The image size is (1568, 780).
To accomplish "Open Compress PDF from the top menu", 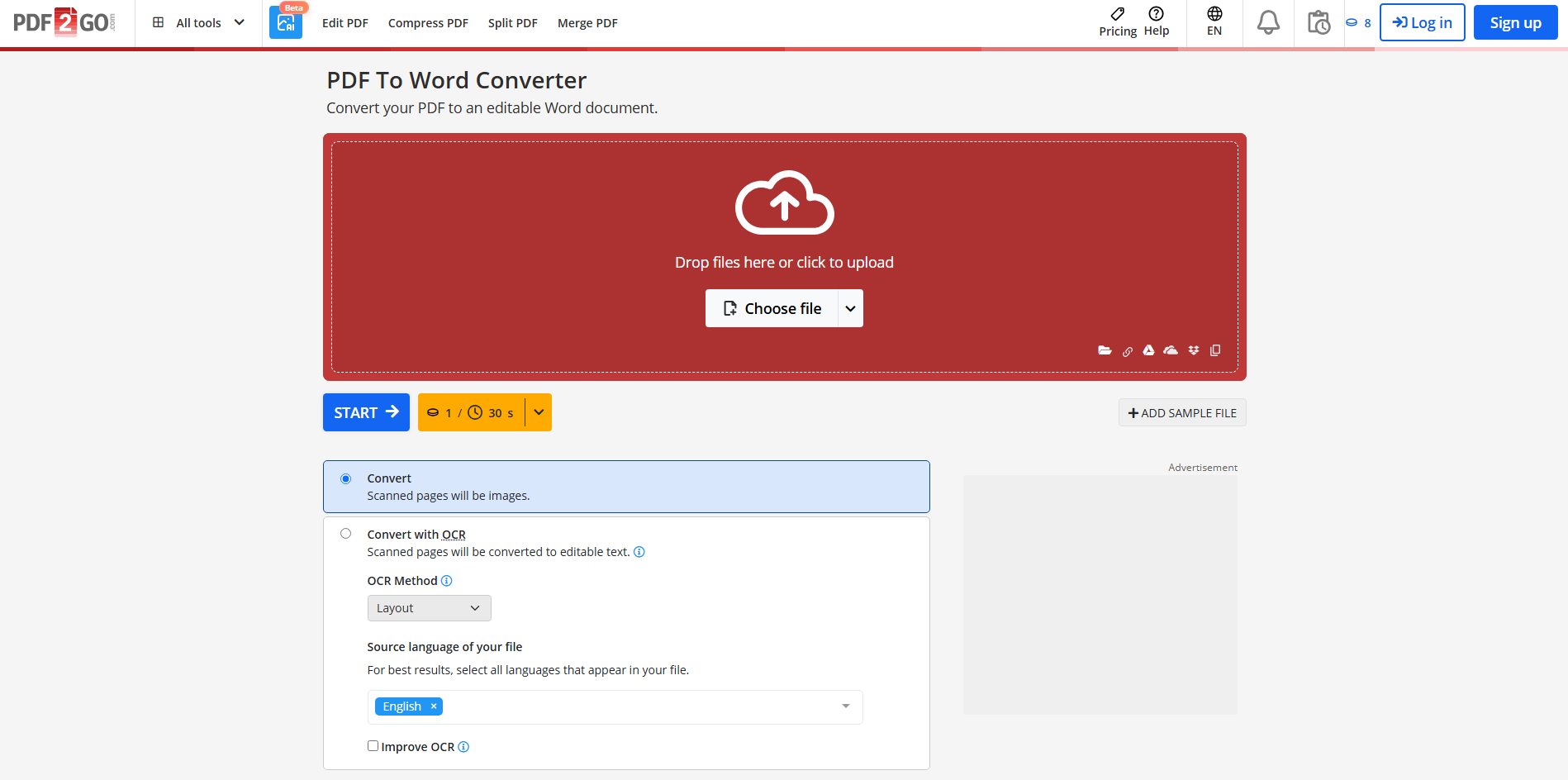I will click(428, 23).
